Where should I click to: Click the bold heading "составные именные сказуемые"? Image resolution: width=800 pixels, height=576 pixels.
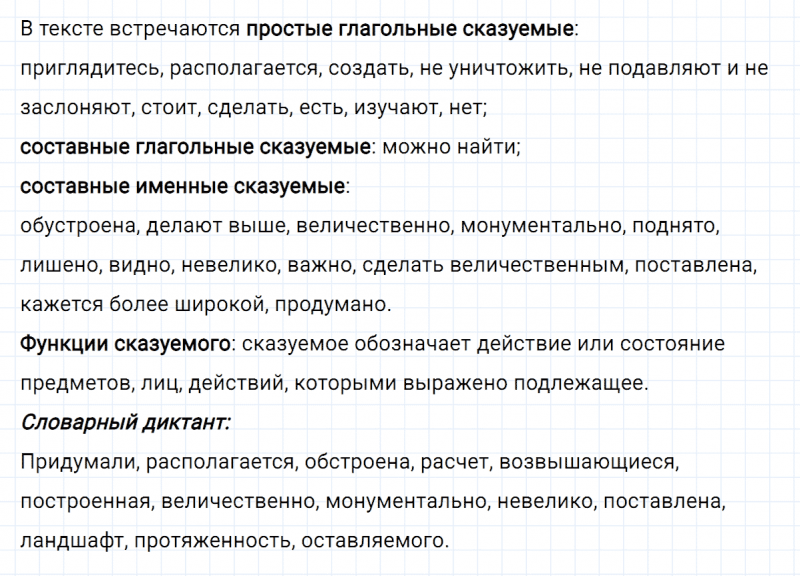(x=183, y=186)
